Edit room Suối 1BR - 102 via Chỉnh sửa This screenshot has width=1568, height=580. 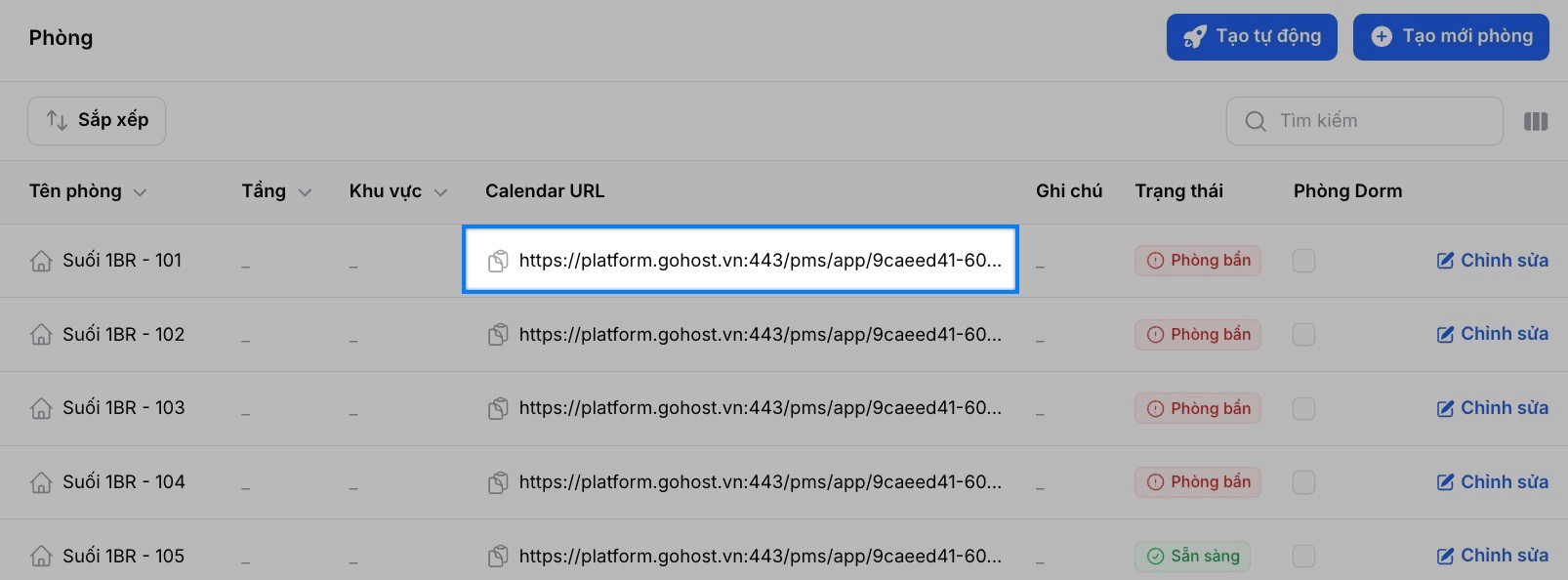(1492, 334)
